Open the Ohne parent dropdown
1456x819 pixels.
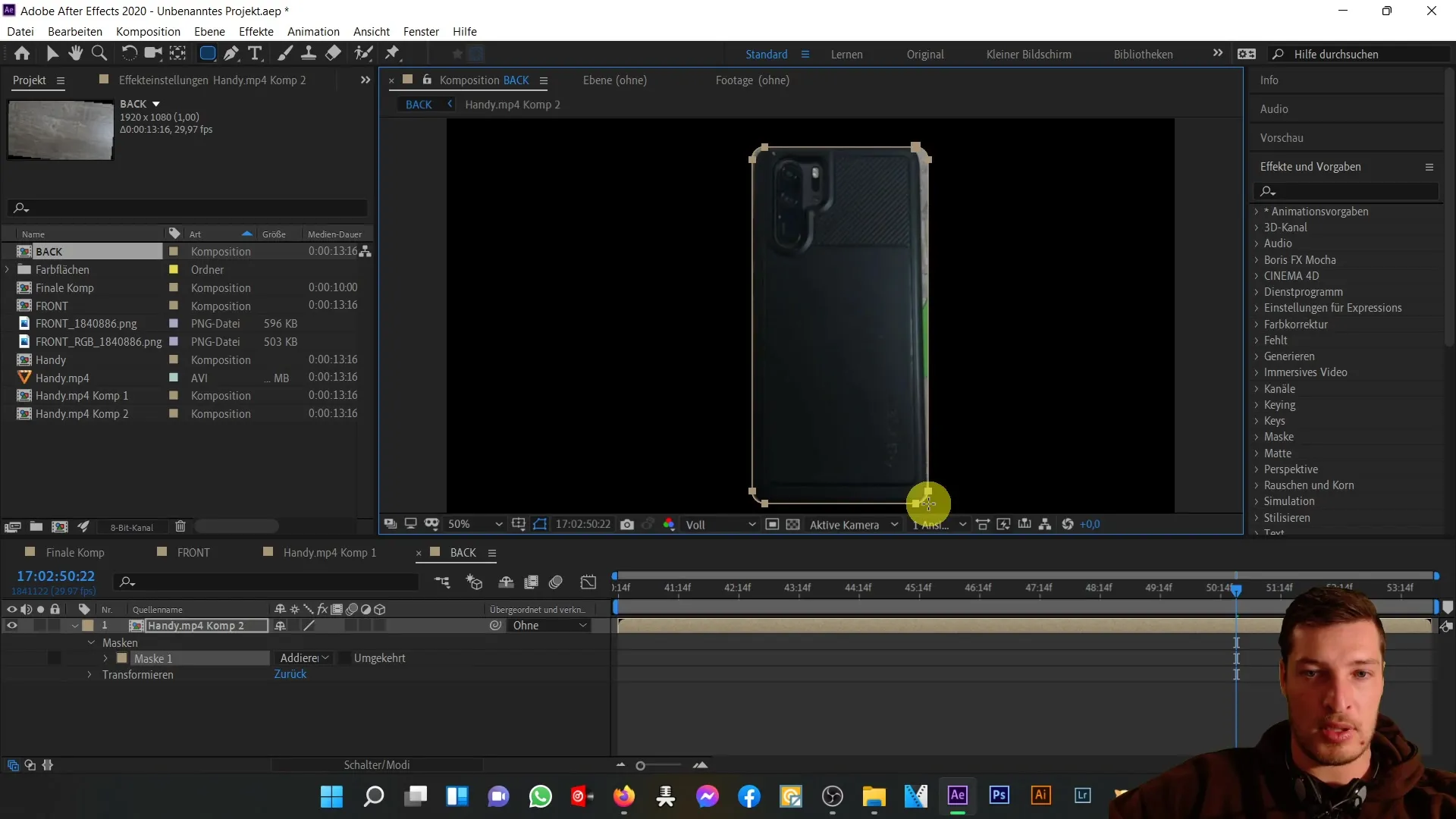[x=550, y=626]
